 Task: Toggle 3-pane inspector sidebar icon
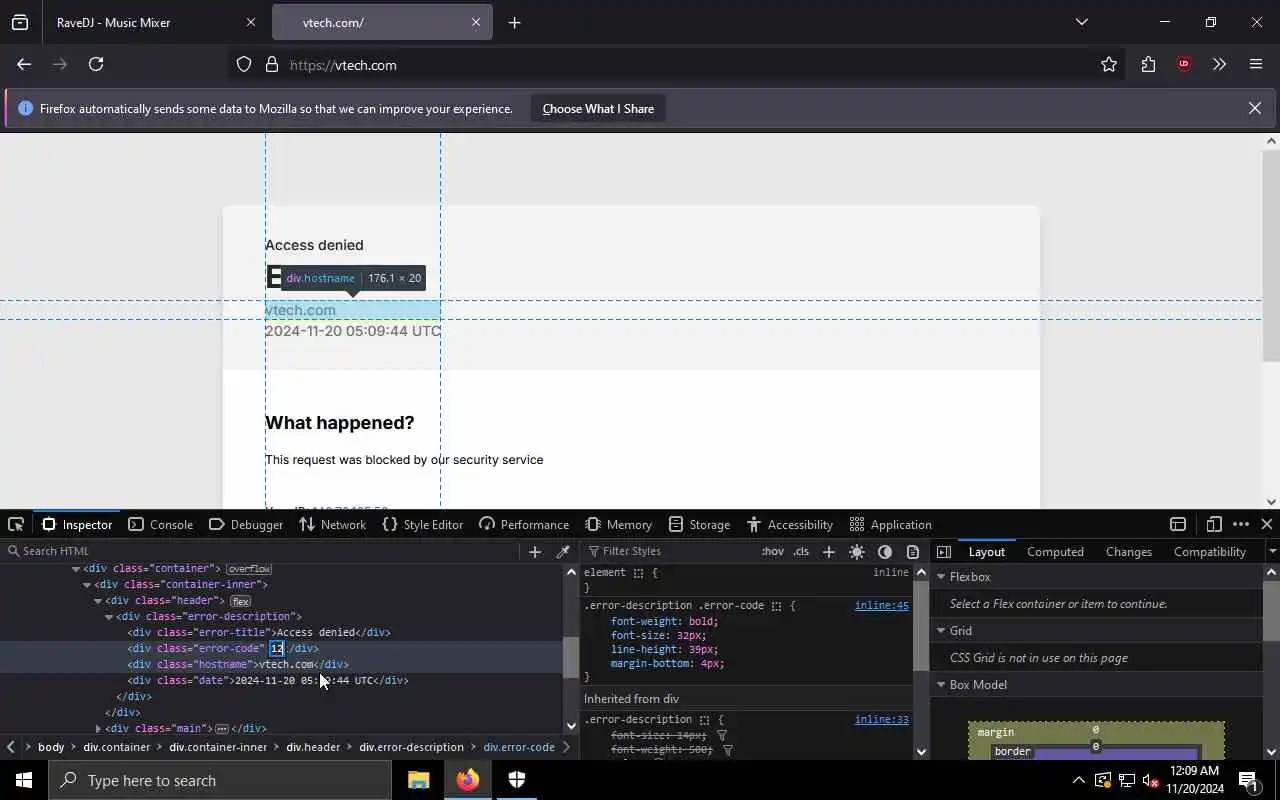(x=944, y=551)
